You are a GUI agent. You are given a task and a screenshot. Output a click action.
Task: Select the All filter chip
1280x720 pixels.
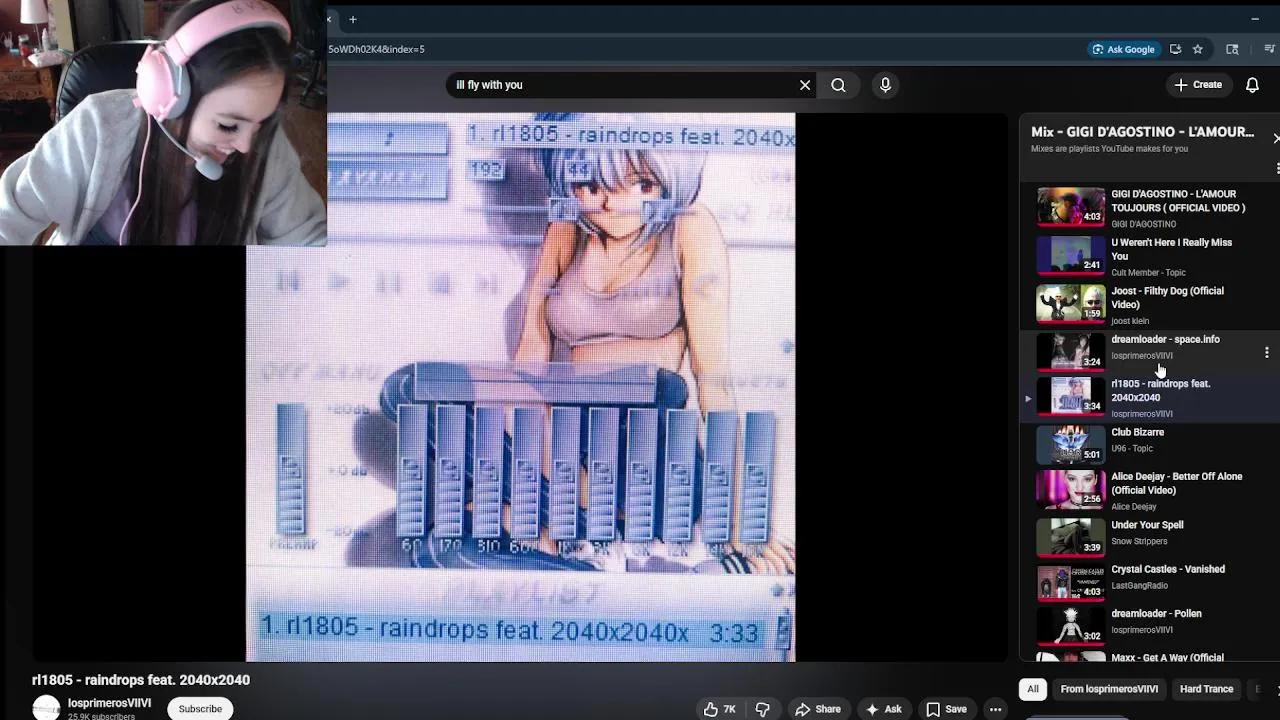pyautogui.click(x=1033, y=689)
